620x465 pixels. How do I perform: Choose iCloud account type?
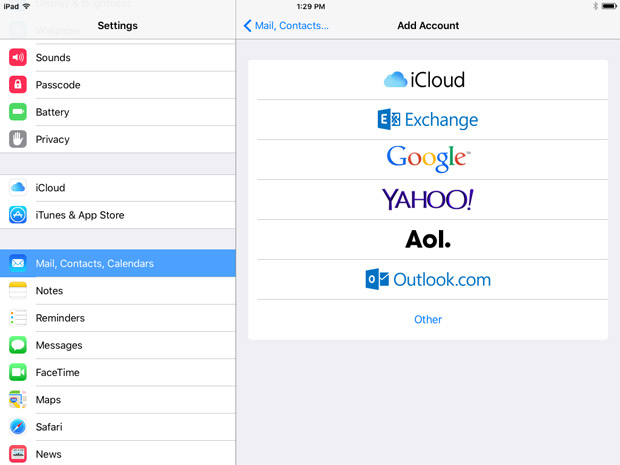pyautogui.click(x=428, y=80)
